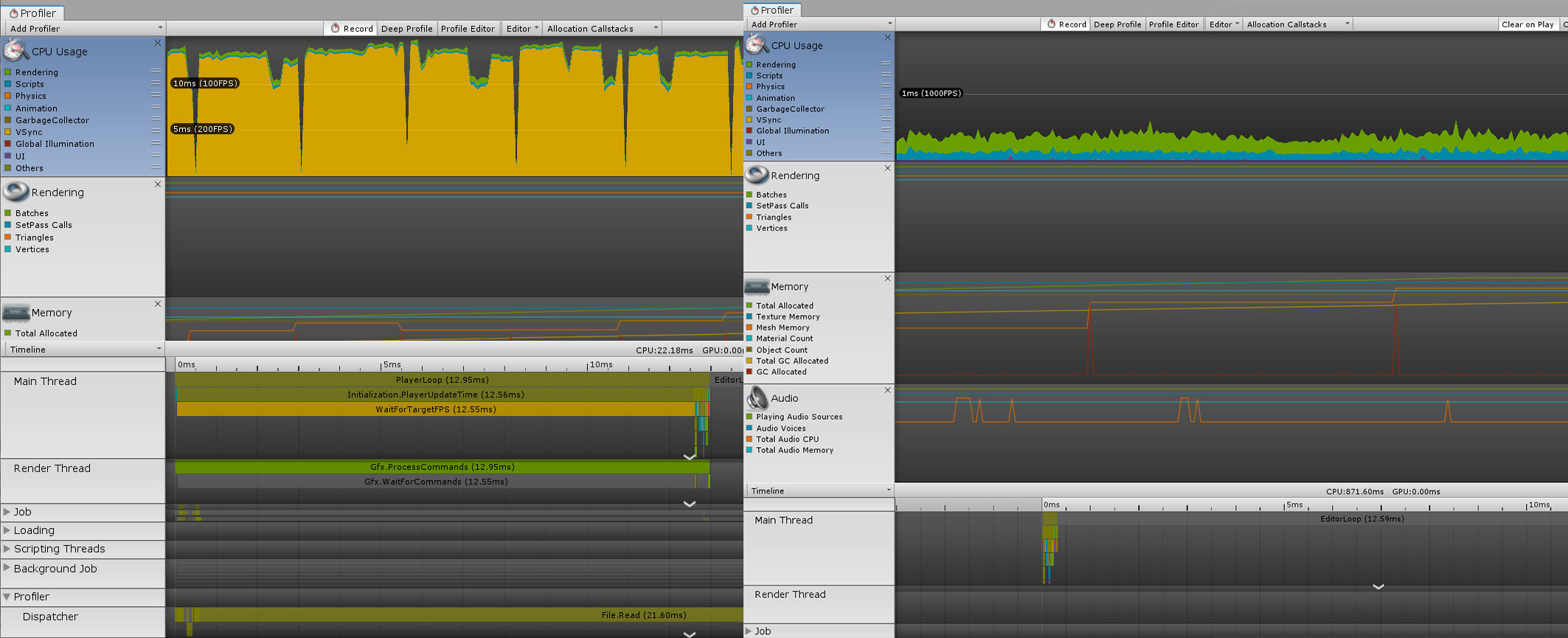Close the CPU Usage module in left Profiler
Screen dimensions: 1568x638
click(158, 44)
